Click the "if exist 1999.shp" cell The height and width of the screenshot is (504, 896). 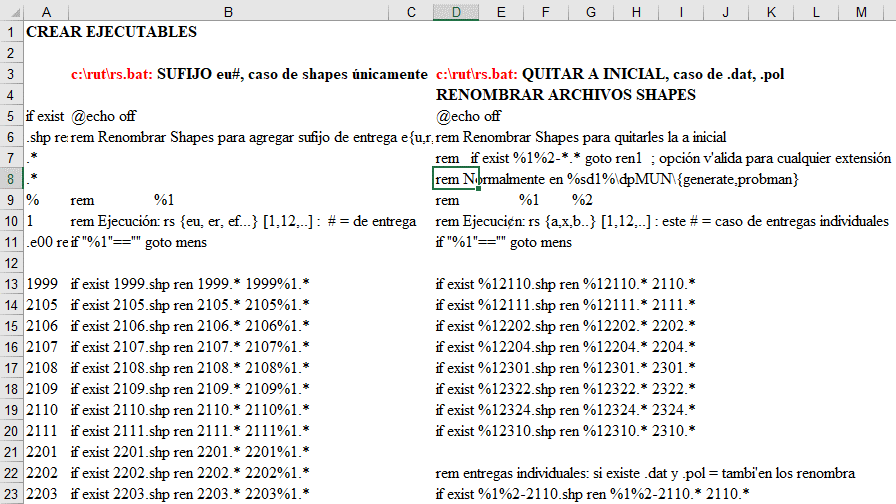click(190, 284)
